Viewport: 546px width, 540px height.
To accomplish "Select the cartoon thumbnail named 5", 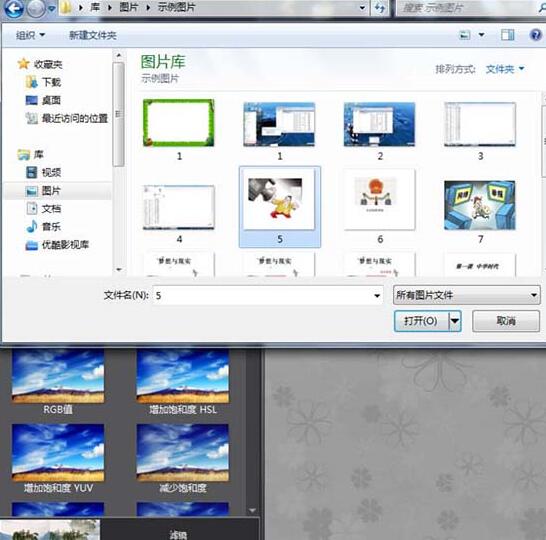I will 280,207.
